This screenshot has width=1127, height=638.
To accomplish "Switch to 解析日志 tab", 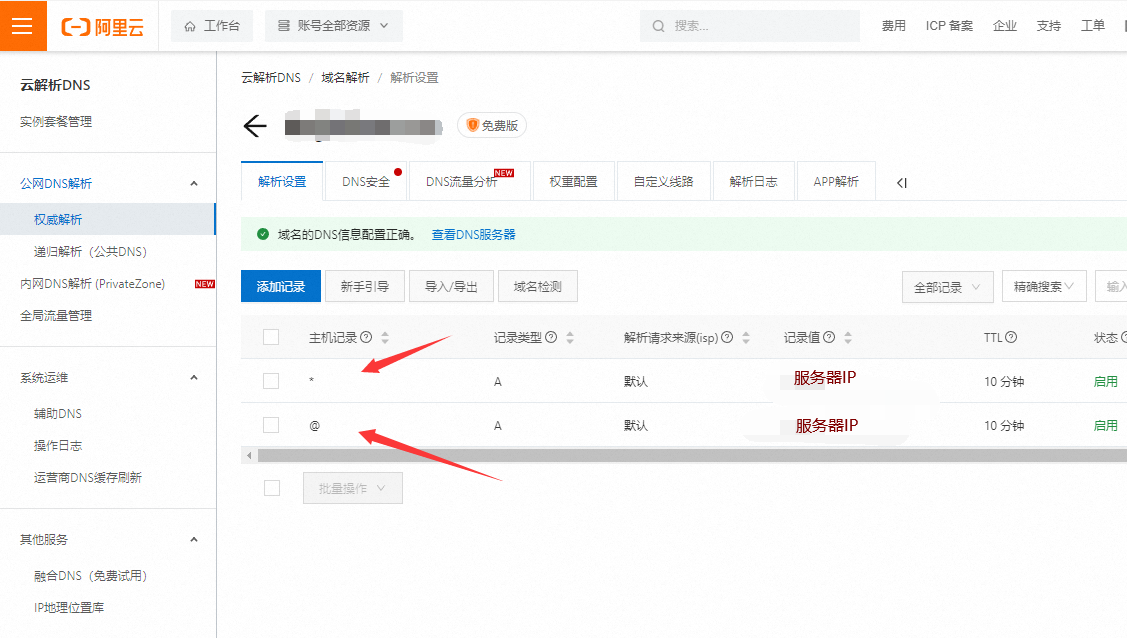I will coord(753,182).
